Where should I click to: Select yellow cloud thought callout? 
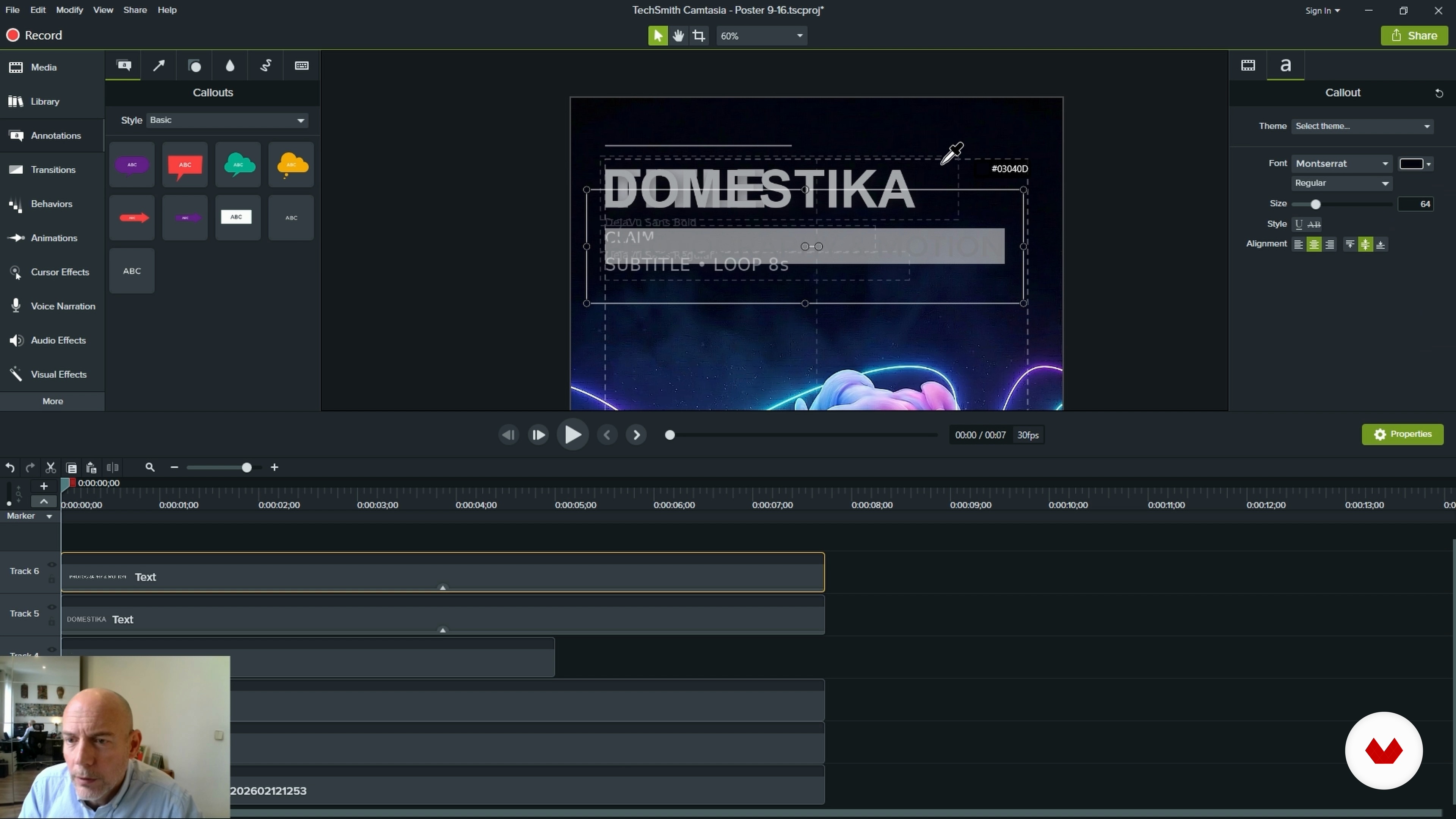coord(291,165)
